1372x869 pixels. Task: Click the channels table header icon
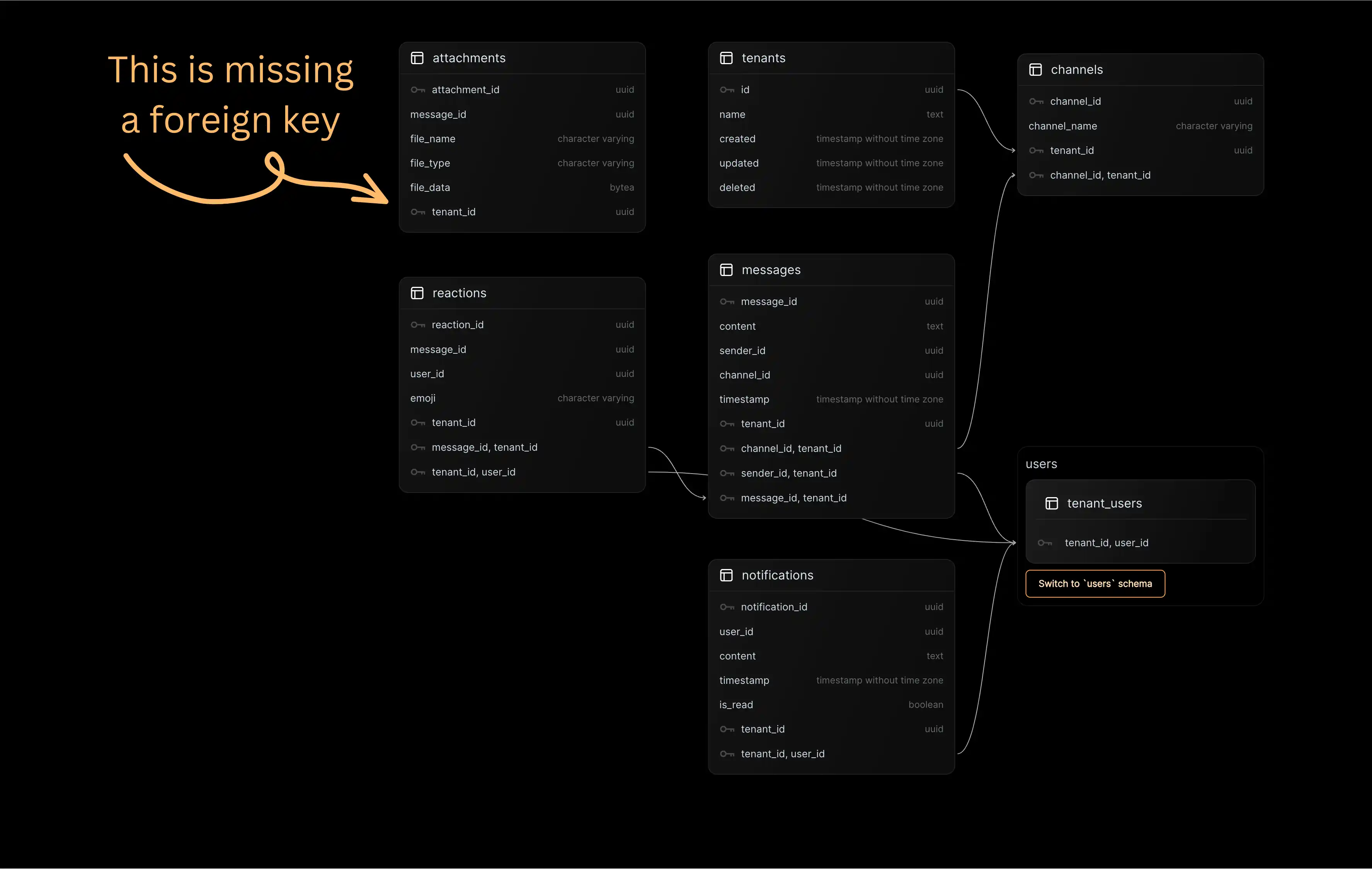click(x=1035, y=70)
